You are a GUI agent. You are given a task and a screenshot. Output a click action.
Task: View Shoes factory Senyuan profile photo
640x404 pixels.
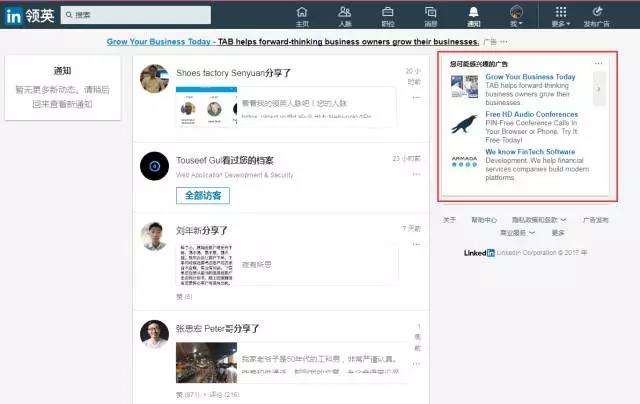154,79
